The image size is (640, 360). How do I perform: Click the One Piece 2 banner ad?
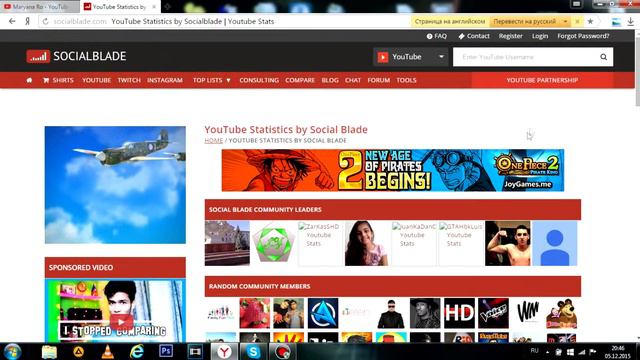393,170
